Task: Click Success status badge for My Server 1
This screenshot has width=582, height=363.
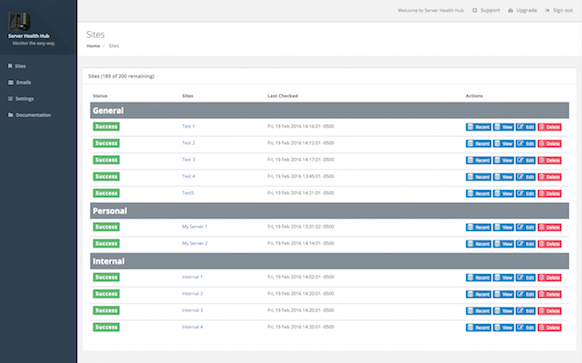Action: tap(106, 227)
